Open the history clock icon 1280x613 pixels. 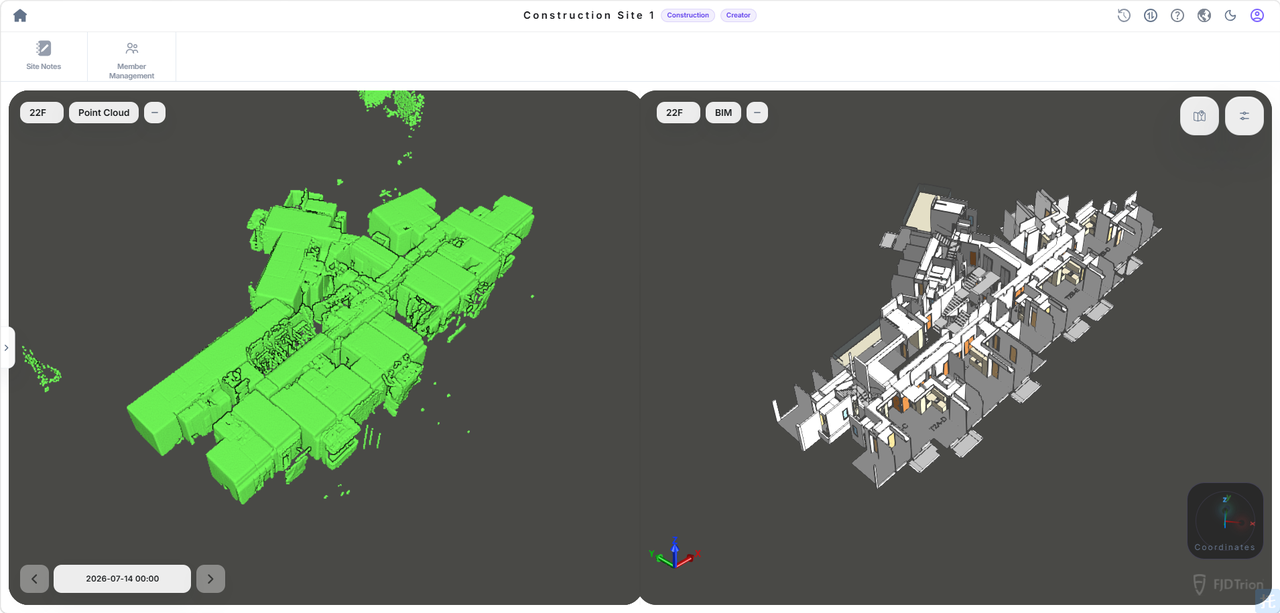1124,15
